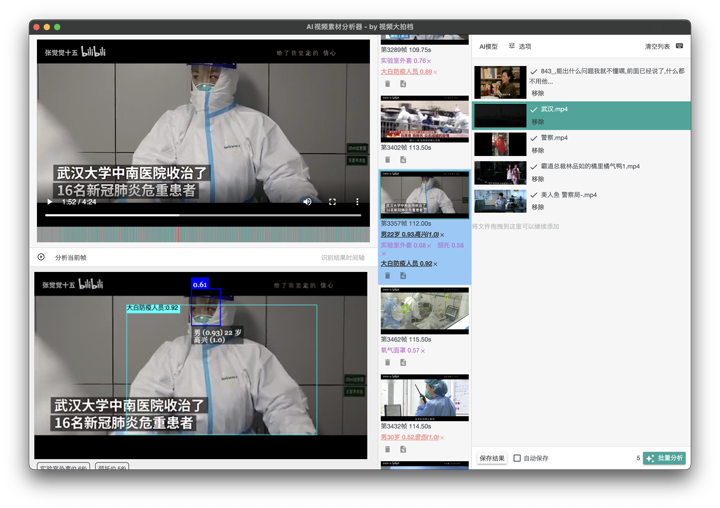Click the 分析当前帧 target icon

tap(41, 257)
